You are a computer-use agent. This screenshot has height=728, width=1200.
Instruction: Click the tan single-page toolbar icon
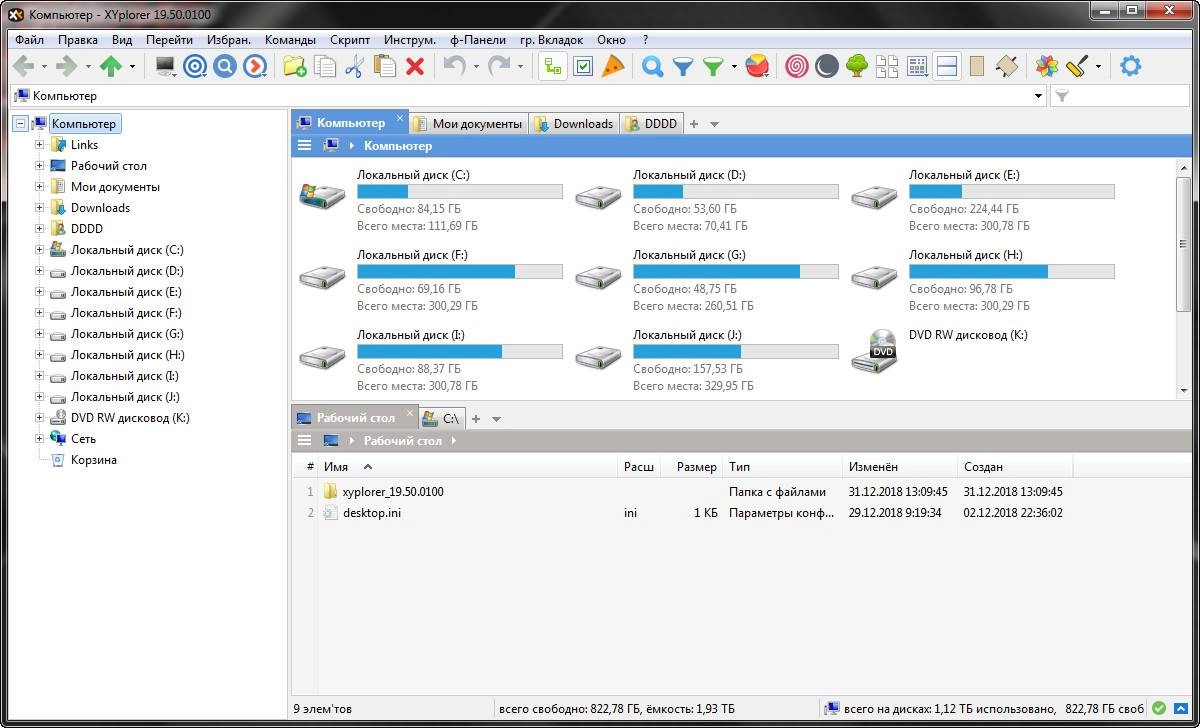pyautogui.click(x=977, y=67)
